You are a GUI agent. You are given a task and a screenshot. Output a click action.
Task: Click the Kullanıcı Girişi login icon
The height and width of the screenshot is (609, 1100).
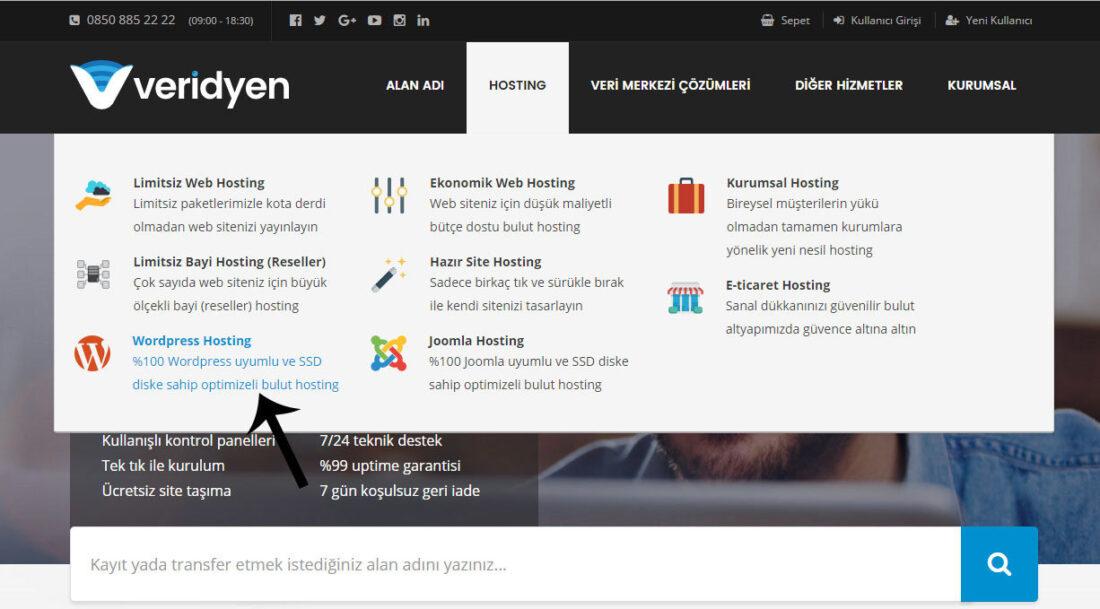tap(838, 20)
